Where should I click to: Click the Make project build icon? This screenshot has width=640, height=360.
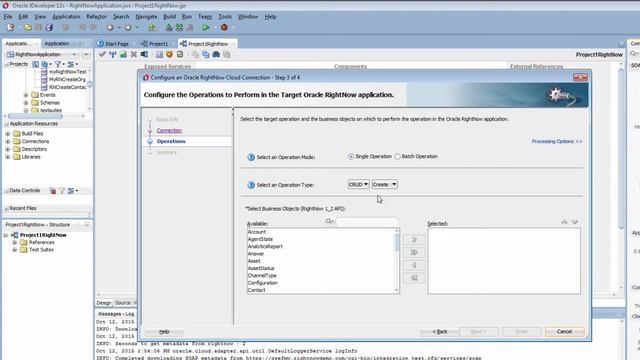tap(169, 27)
